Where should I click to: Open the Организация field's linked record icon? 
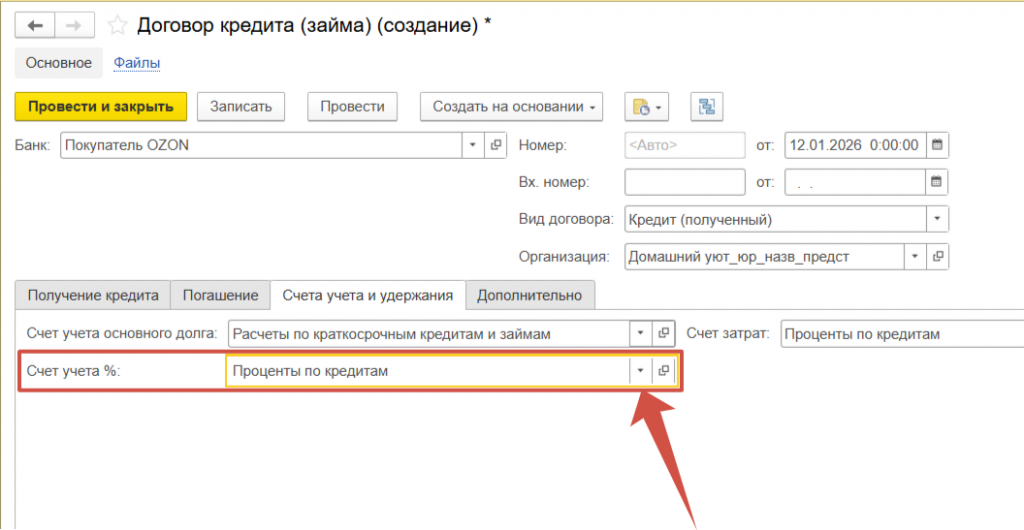pos(938,256)
